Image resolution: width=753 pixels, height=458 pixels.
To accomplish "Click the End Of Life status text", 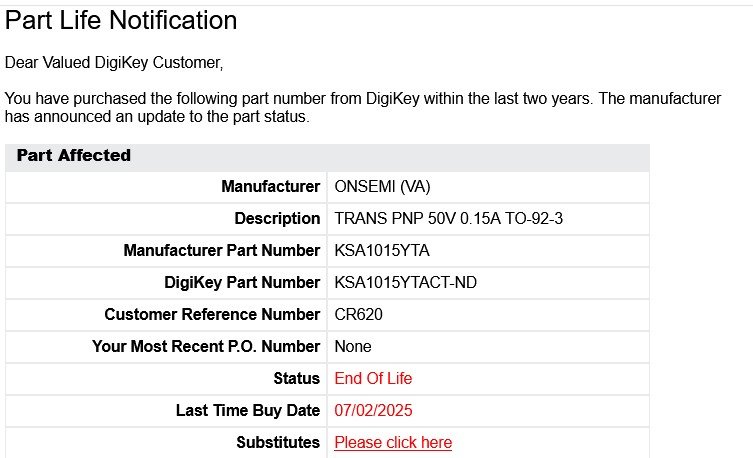I will tap(373, 378).
